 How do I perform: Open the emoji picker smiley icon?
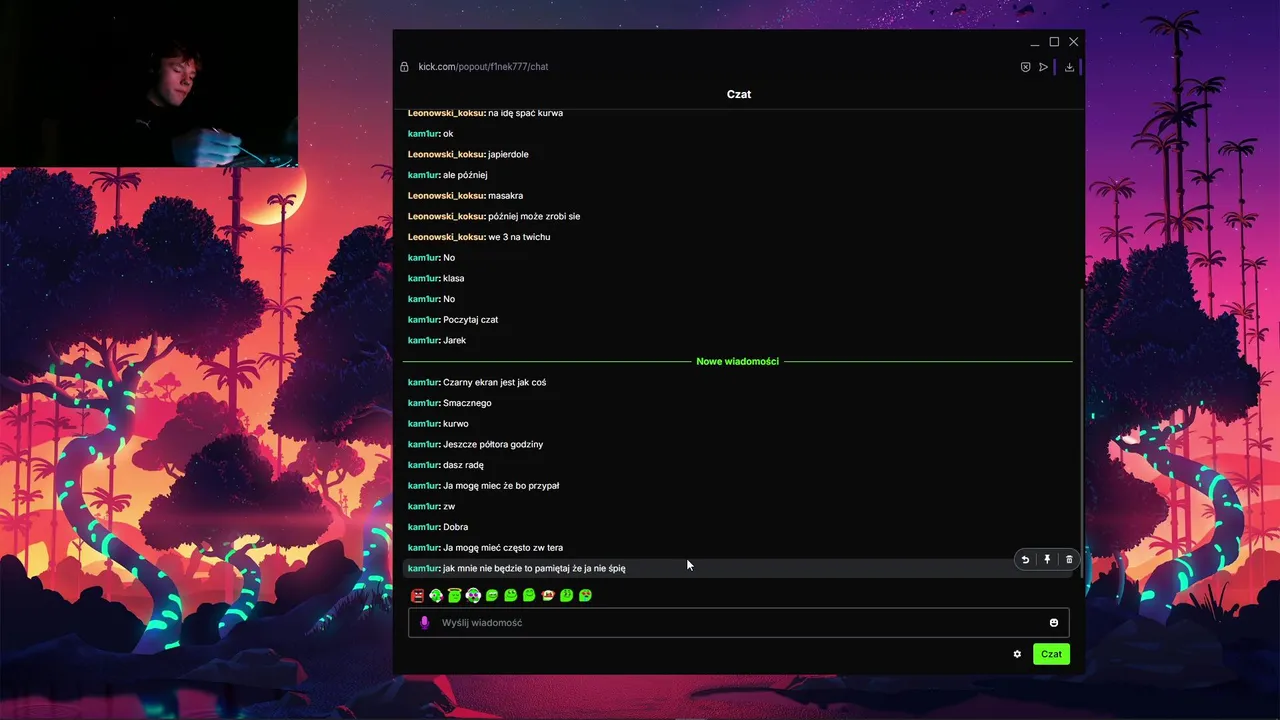[1053, 623]
